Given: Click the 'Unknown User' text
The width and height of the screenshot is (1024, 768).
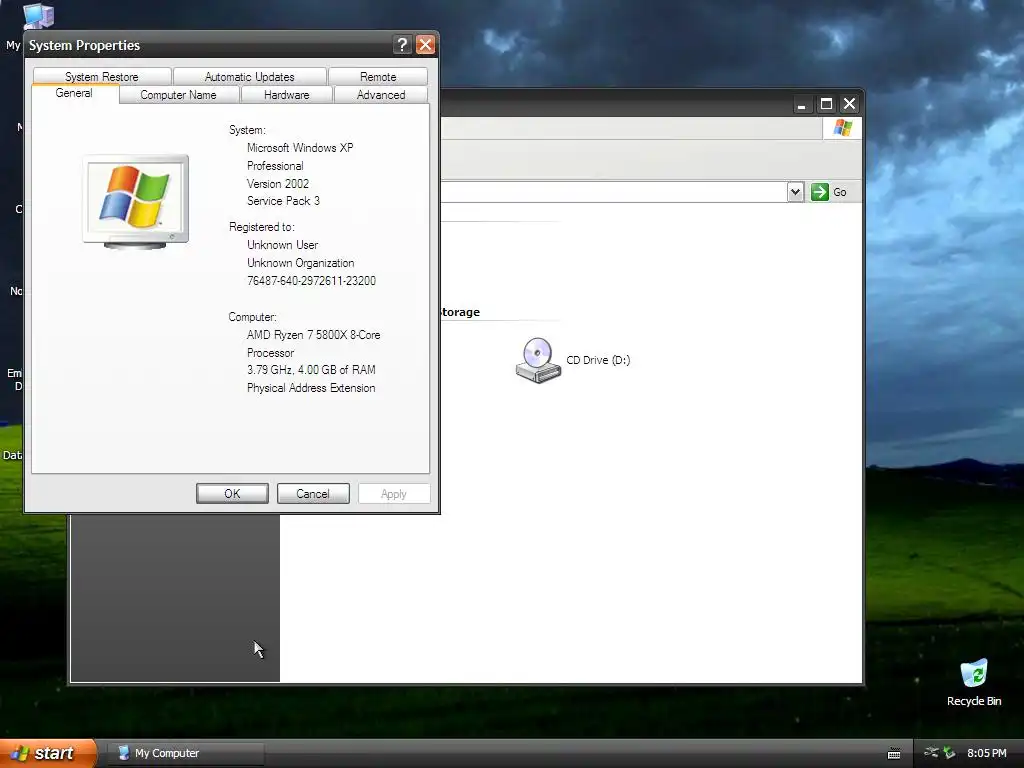Looking at the screenshot, I should click(283, 245).
